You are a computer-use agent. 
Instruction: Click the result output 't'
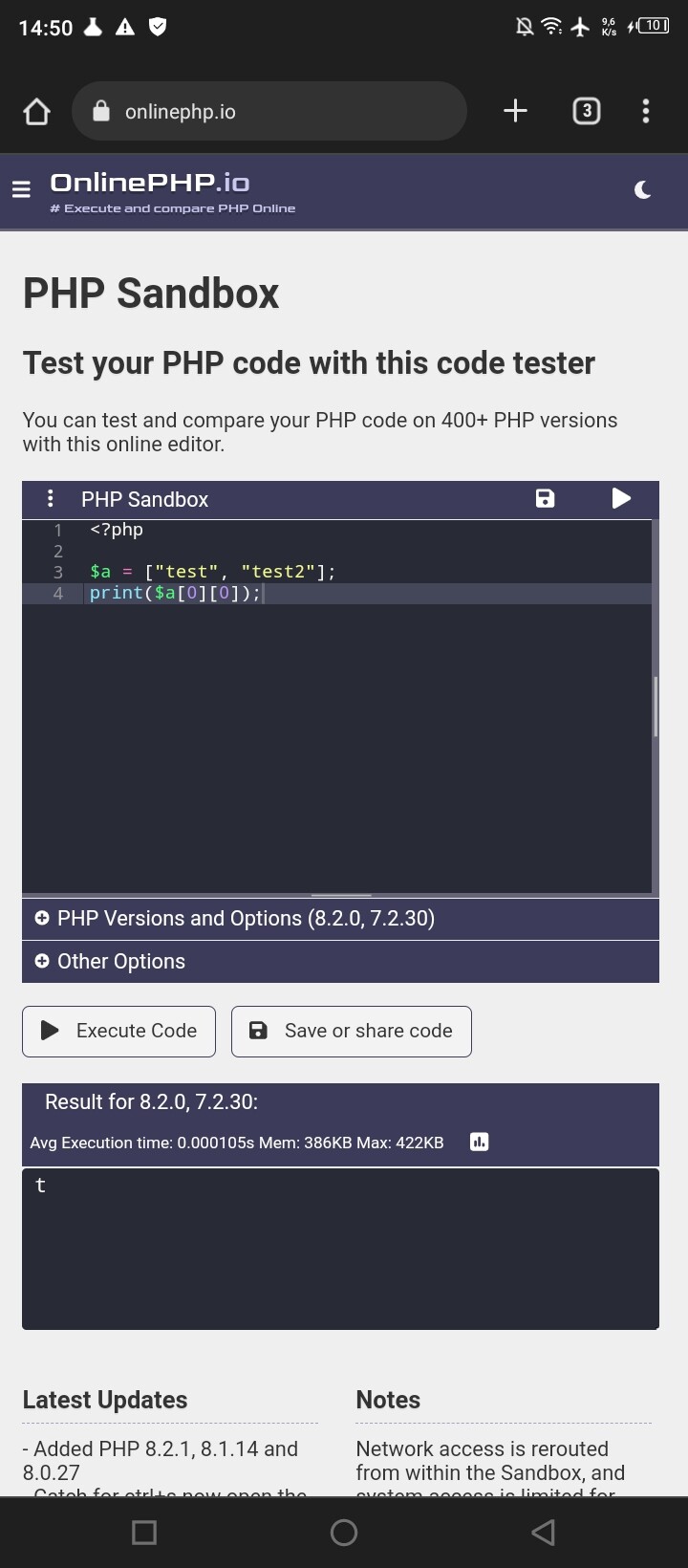40,1186
